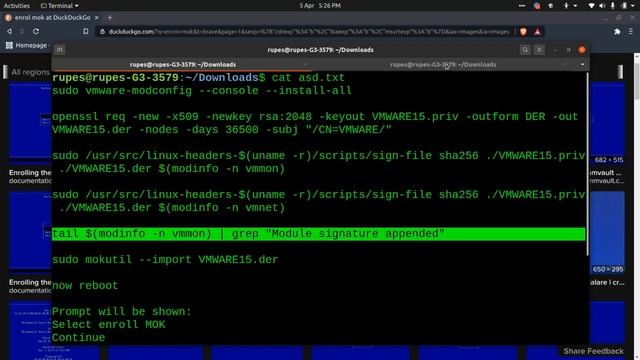Click the volume icon in the system tray
This screenshot has width=640, height=360.
click(602, 6)
